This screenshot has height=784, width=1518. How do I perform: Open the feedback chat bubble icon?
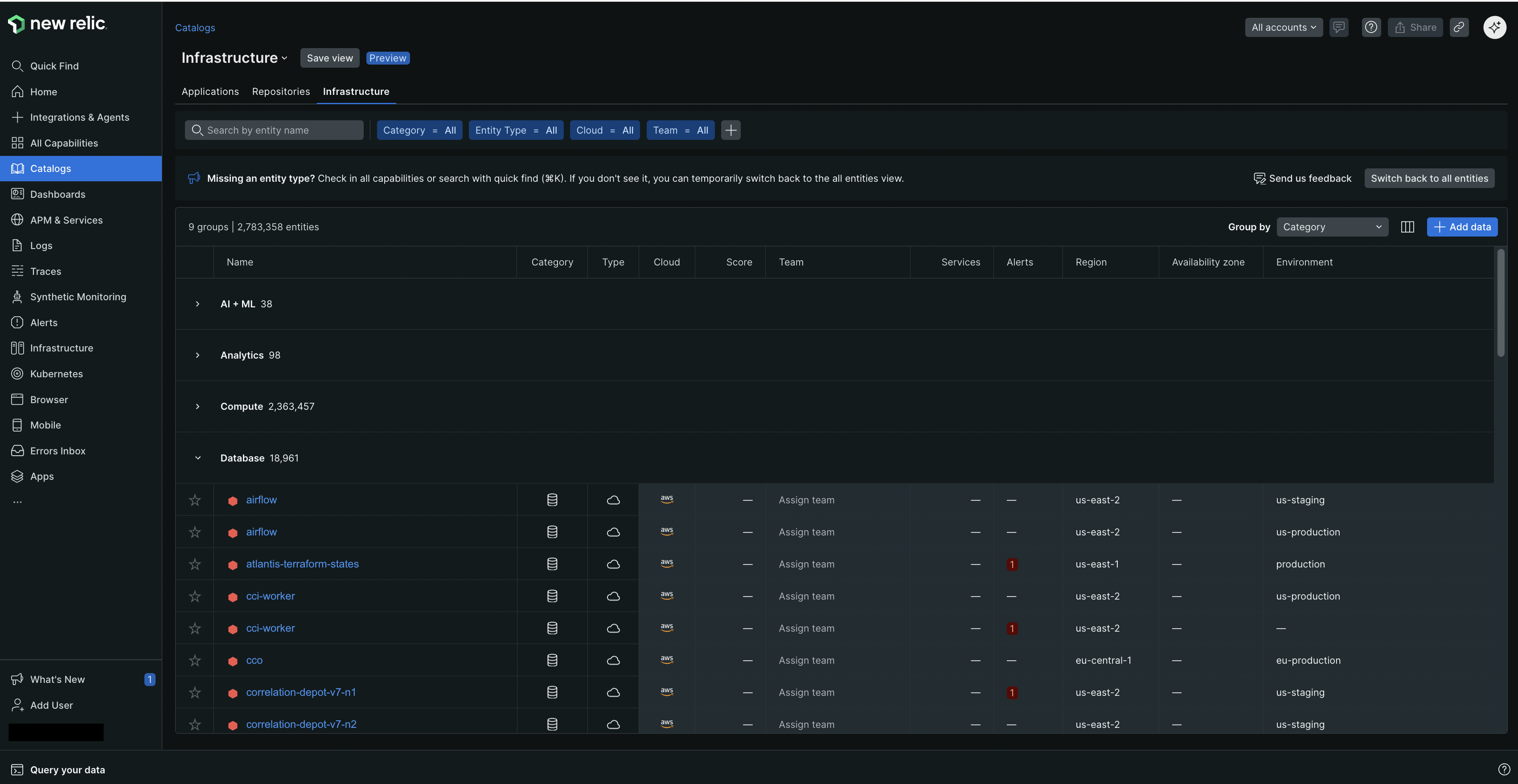click(x=1338, y=27)
